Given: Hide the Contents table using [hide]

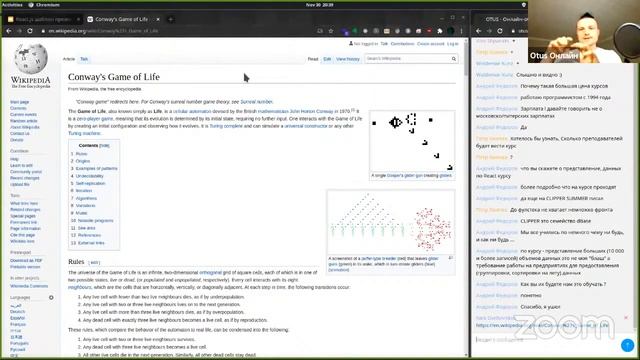Looking at the screenshot, I should [104, 146].
